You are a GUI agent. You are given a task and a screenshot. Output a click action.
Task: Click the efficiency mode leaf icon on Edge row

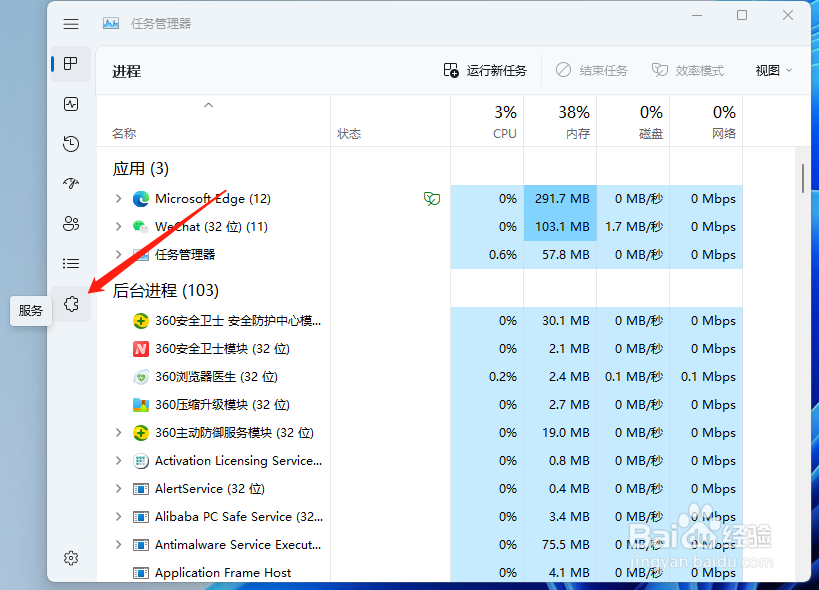432,199
